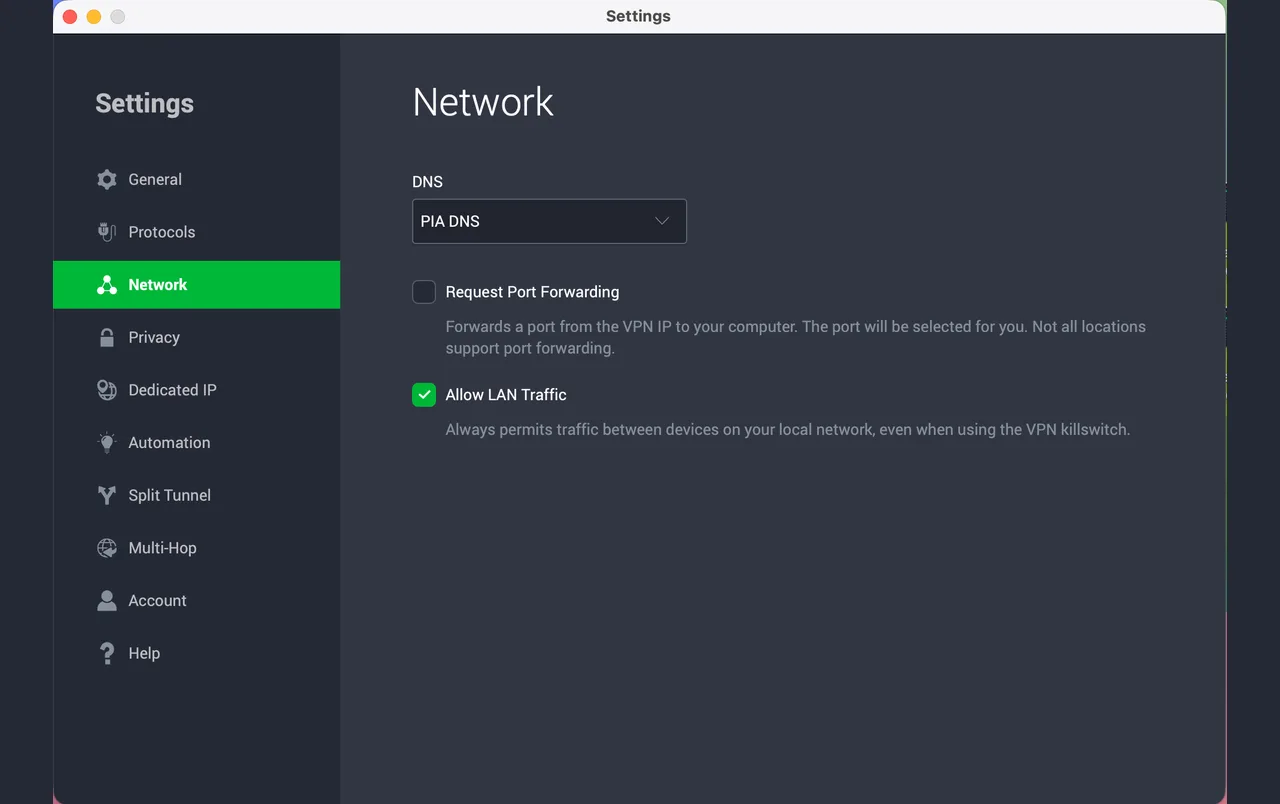Click the Privacy padlock icon

[x=107, y=337]
